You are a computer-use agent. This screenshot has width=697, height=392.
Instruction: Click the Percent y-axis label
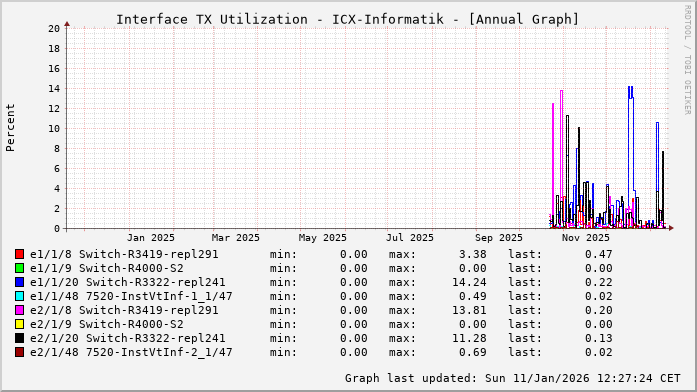click(x=10, y=128)
